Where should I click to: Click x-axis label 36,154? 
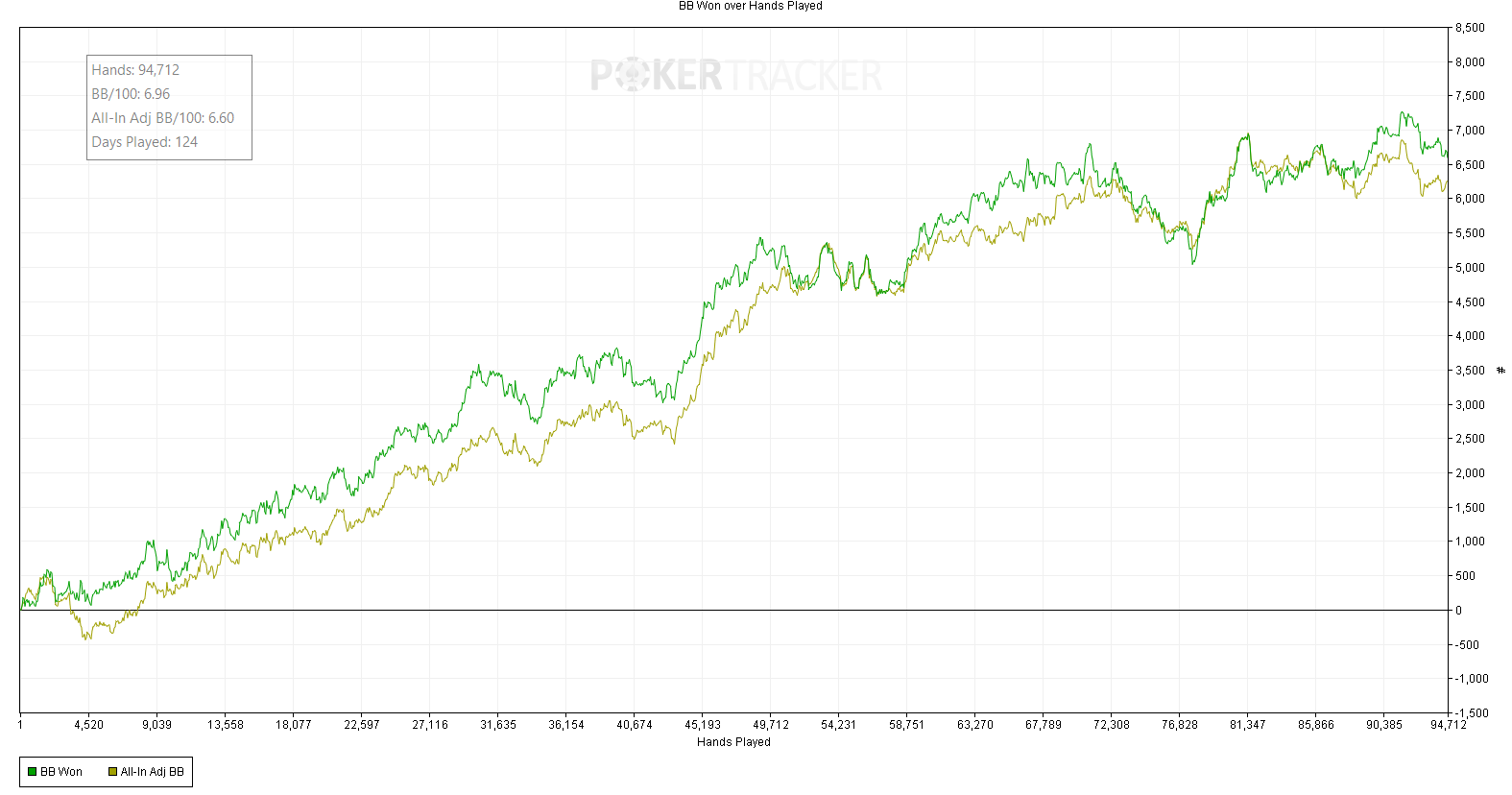click(x=565, y=725)
